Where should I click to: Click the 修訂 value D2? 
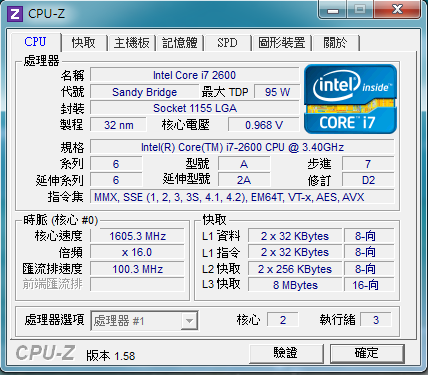(x=368, y=180)
